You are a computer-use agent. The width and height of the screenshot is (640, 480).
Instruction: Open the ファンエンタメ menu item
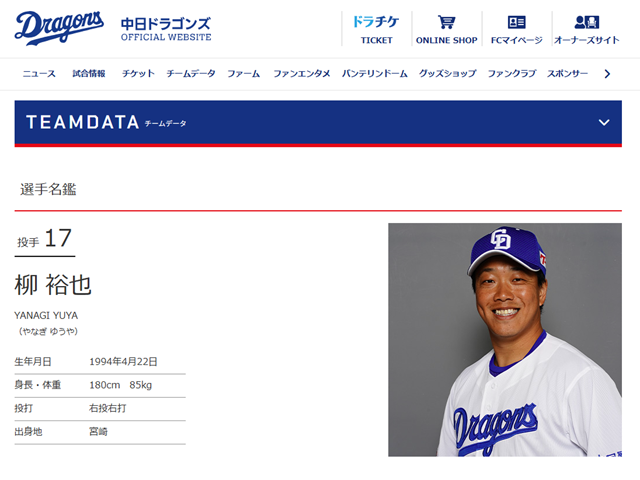(x=302, y=73)
